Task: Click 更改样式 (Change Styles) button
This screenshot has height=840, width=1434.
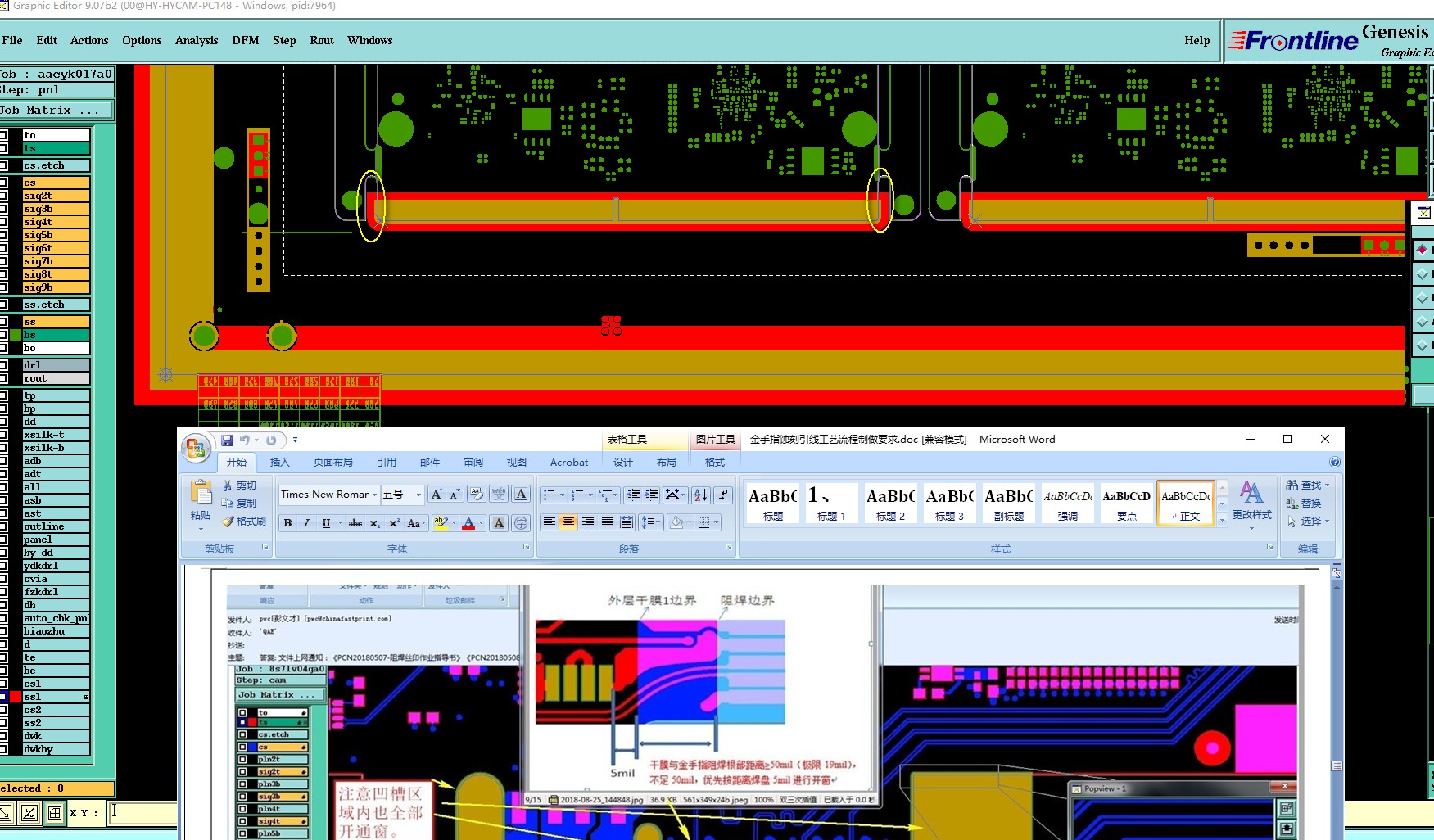Action: click(x=1252, y=504)
